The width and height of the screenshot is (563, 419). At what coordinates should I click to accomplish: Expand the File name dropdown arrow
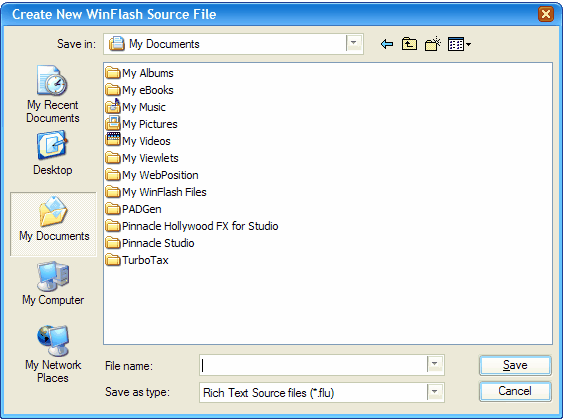pyautogui.click(x=435, y=364)
